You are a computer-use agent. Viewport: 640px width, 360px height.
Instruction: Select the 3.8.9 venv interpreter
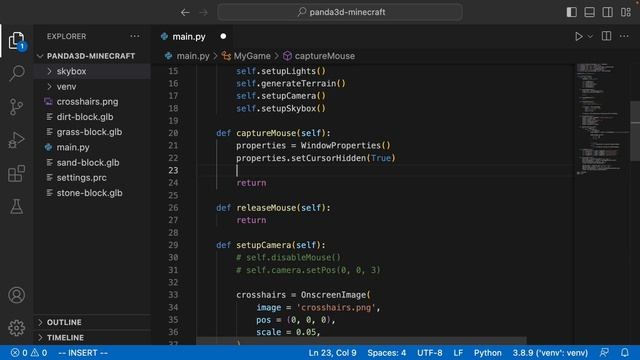550,353
